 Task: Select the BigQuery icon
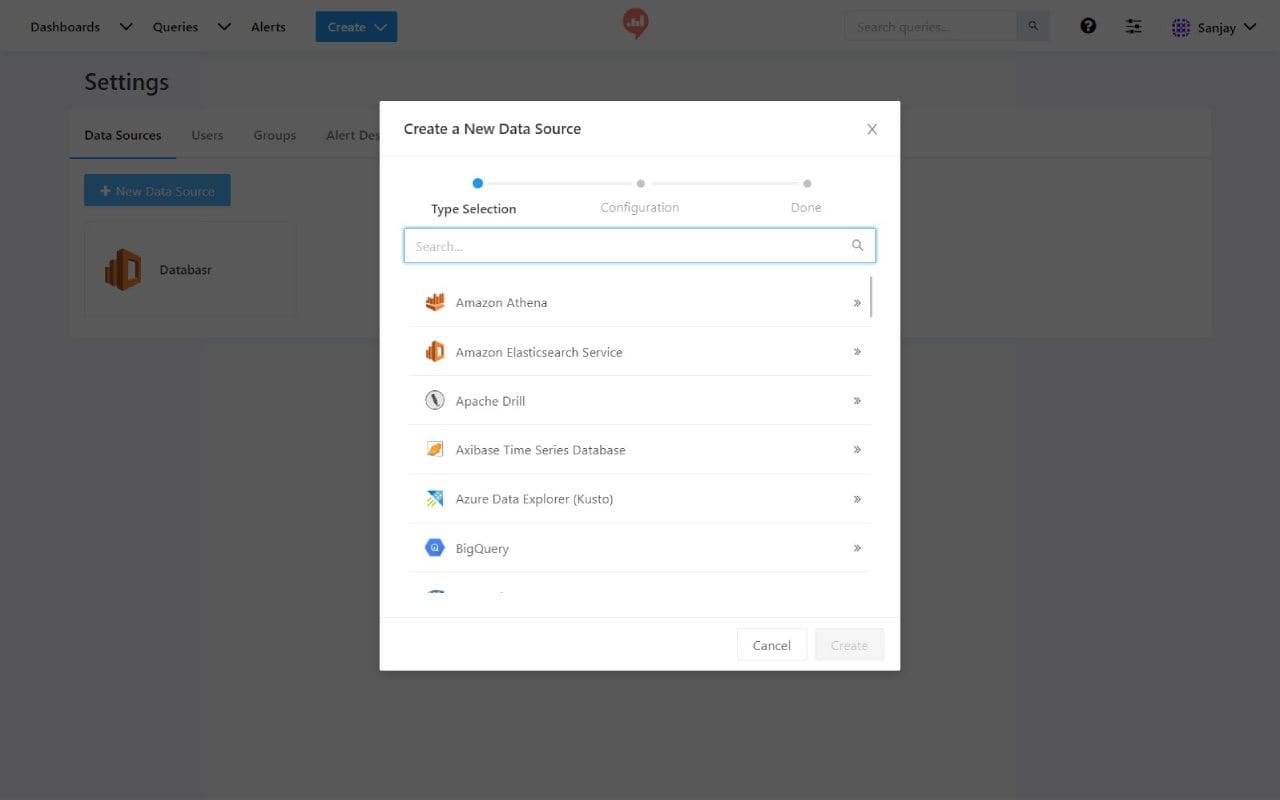pyautogui.click(x=435, y=547)
